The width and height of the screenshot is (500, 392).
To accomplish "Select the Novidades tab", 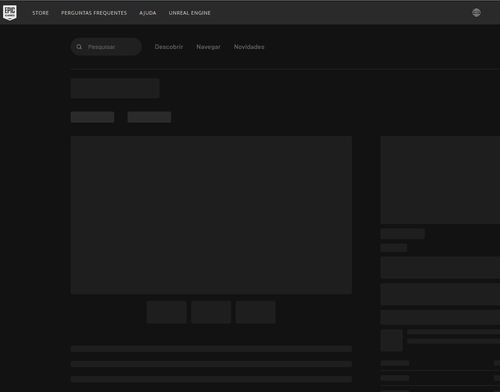I will 249,47.
